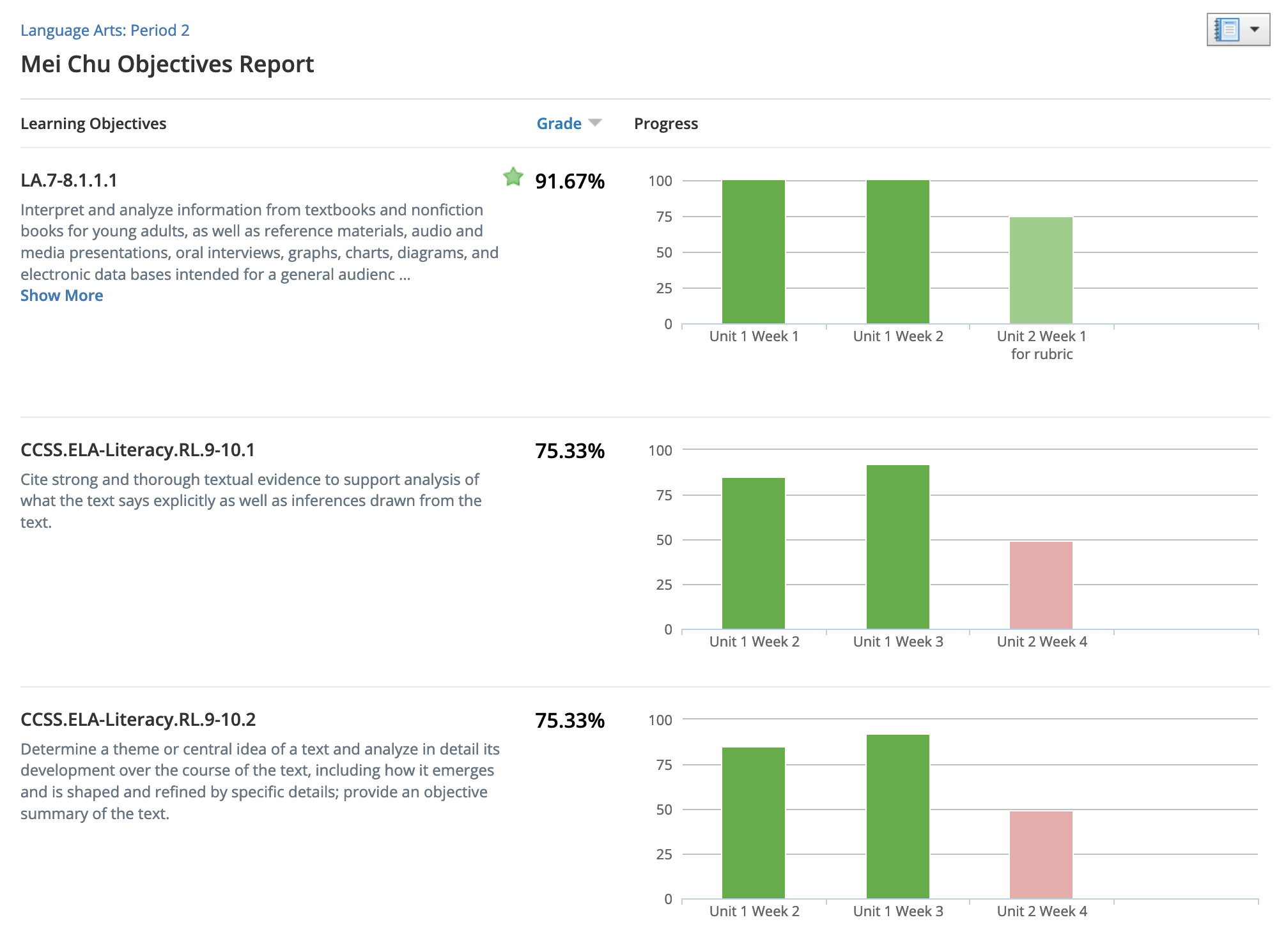Click the green mastery star icon
The height and width of the screenshot is (952, 1286).
pos(513,177)
